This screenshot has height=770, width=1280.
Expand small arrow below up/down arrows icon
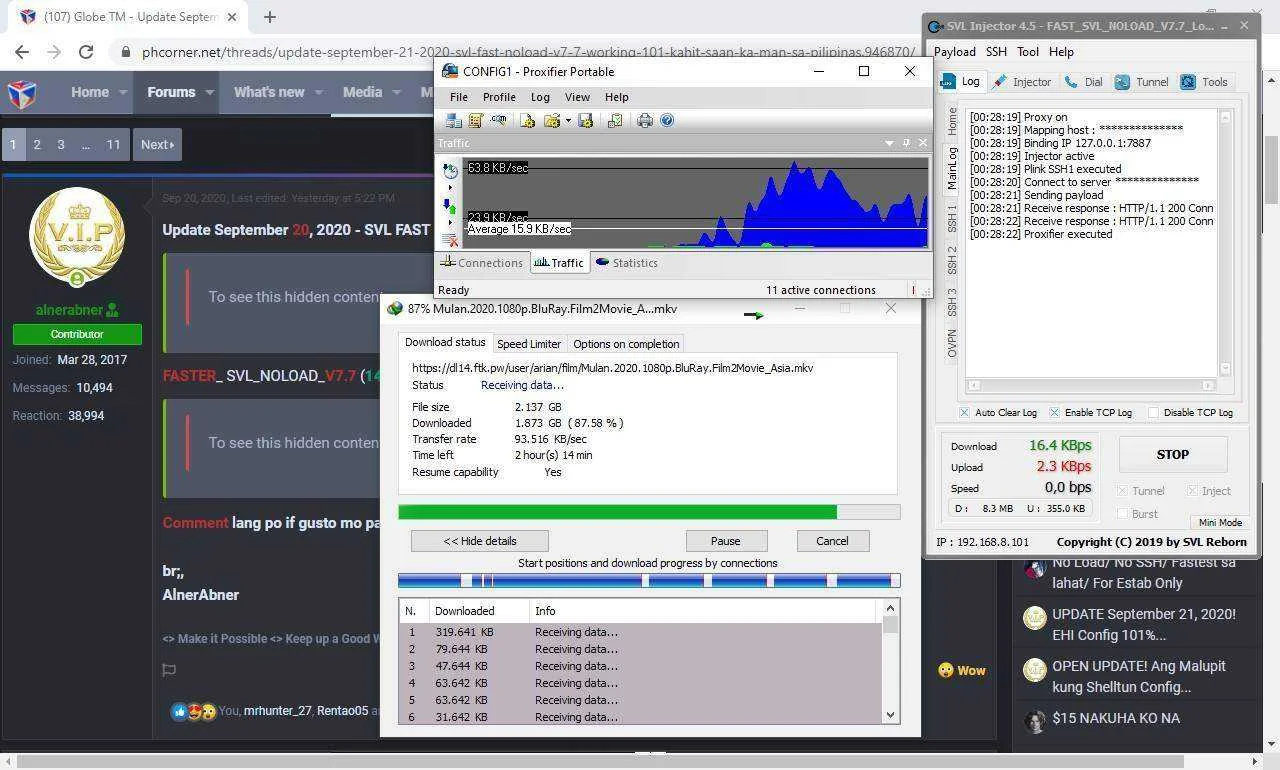[450, 223]
